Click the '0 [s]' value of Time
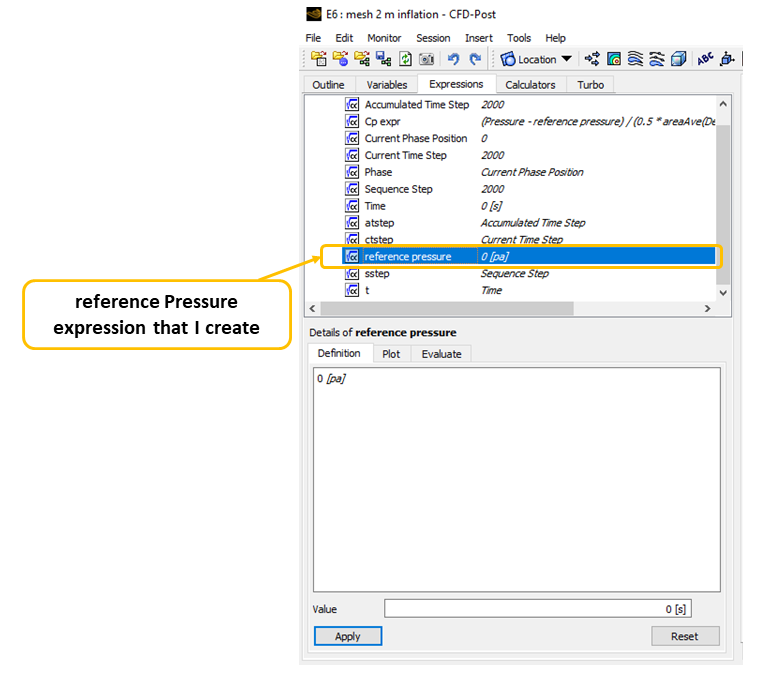The image size is (763, 688). click(491, 206)
